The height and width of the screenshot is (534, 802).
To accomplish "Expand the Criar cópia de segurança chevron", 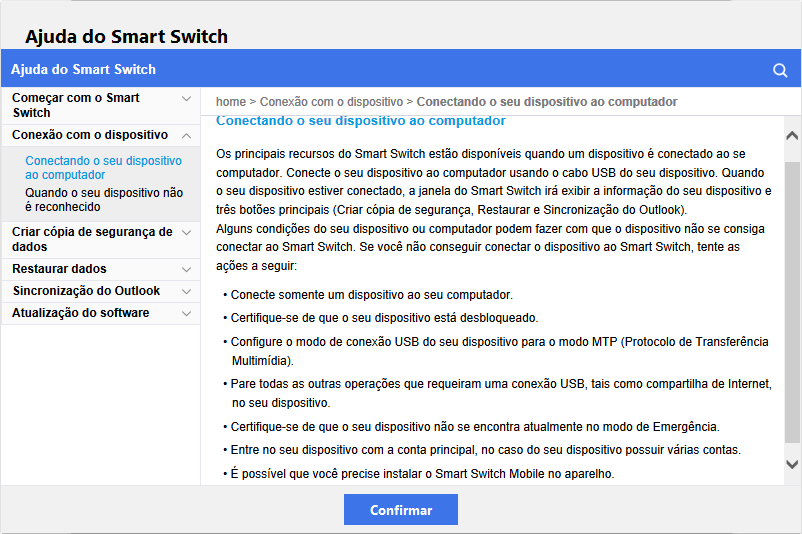I will pyautogui.click(x=186, y=231).
